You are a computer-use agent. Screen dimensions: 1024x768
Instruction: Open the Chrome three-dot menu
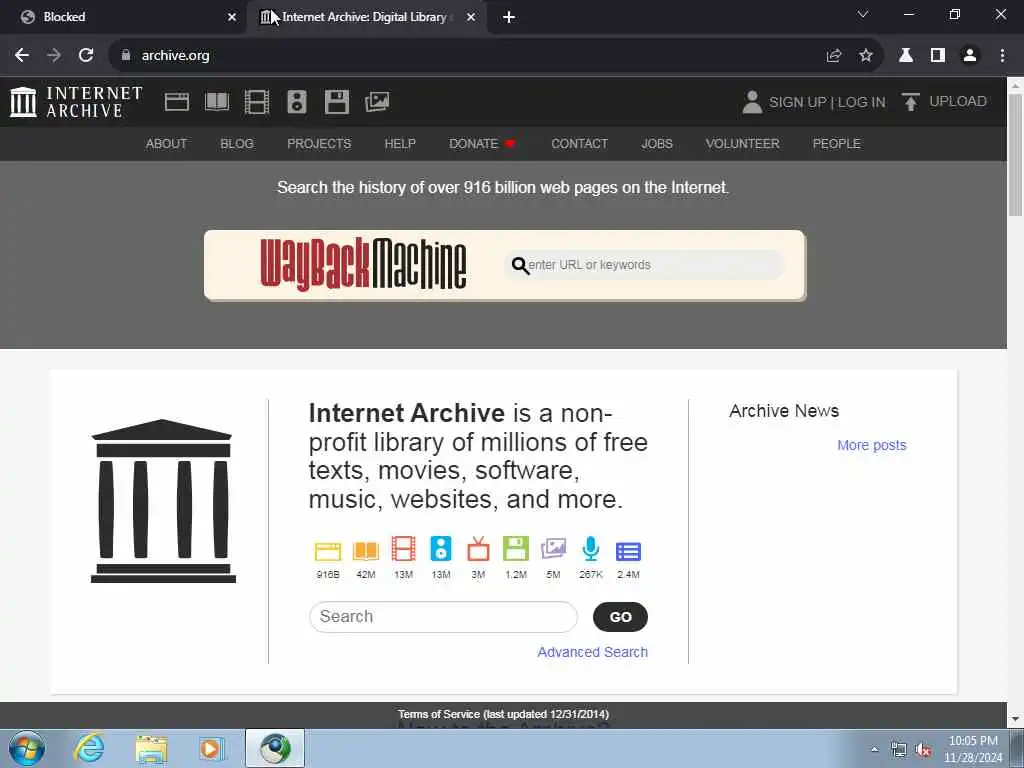pyautogui.click(x=1002, y=56)
